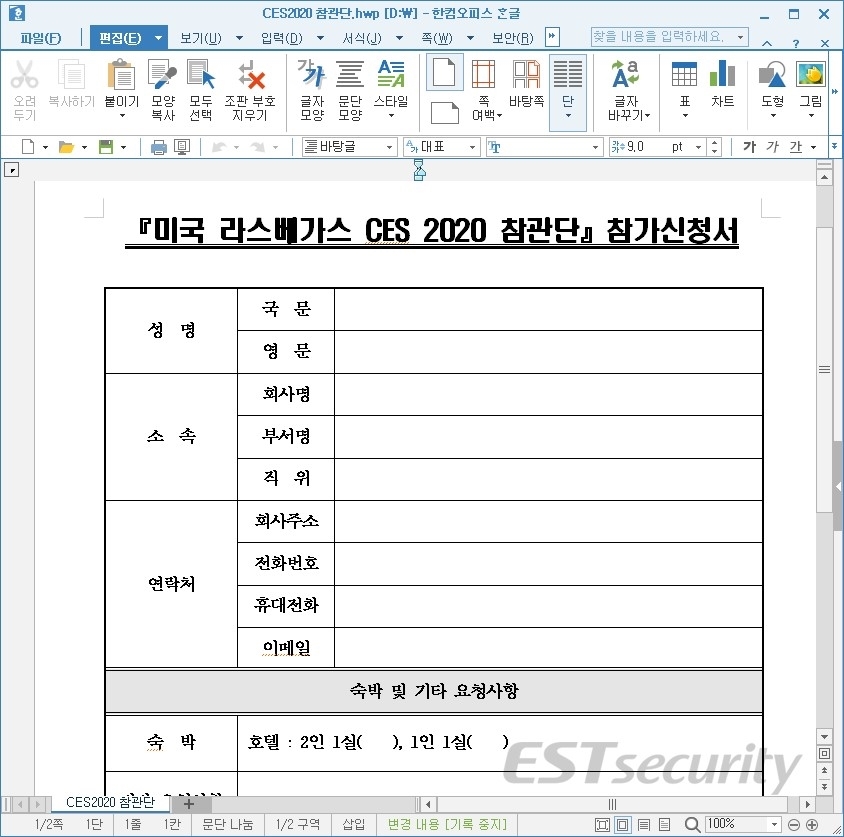The image size is (844, 837).
Task: Click the Columns (단) icon
Action: (x=568, y=74)
